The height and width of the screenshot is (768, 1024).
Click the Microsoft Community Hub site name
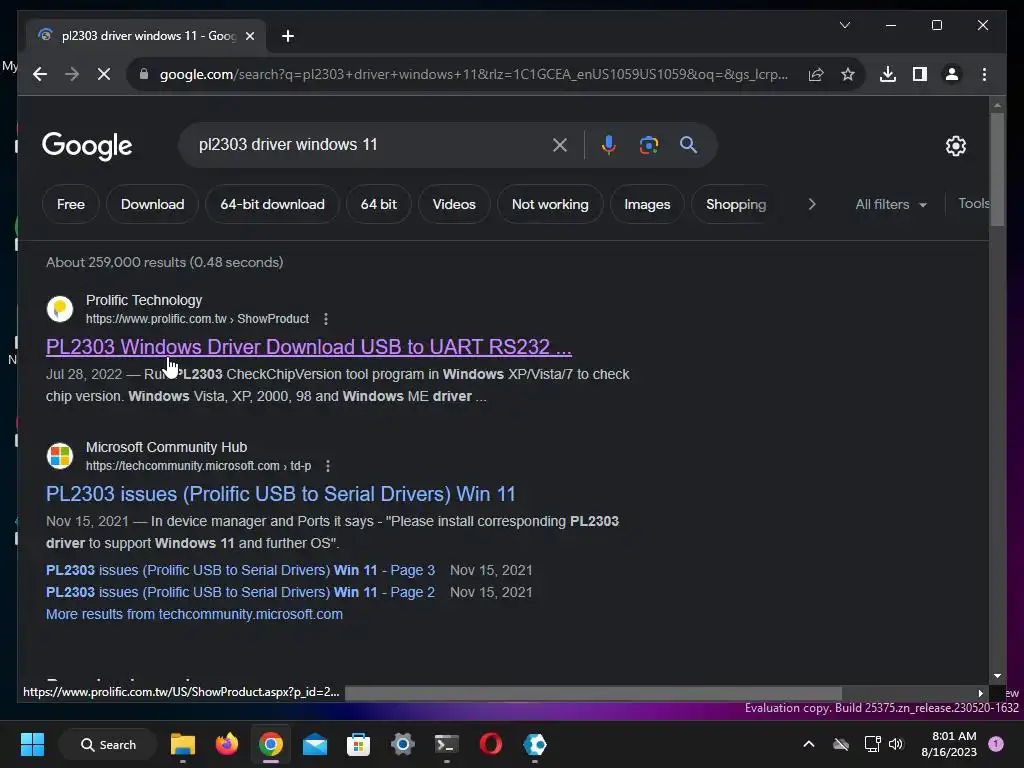pos(167,447)
